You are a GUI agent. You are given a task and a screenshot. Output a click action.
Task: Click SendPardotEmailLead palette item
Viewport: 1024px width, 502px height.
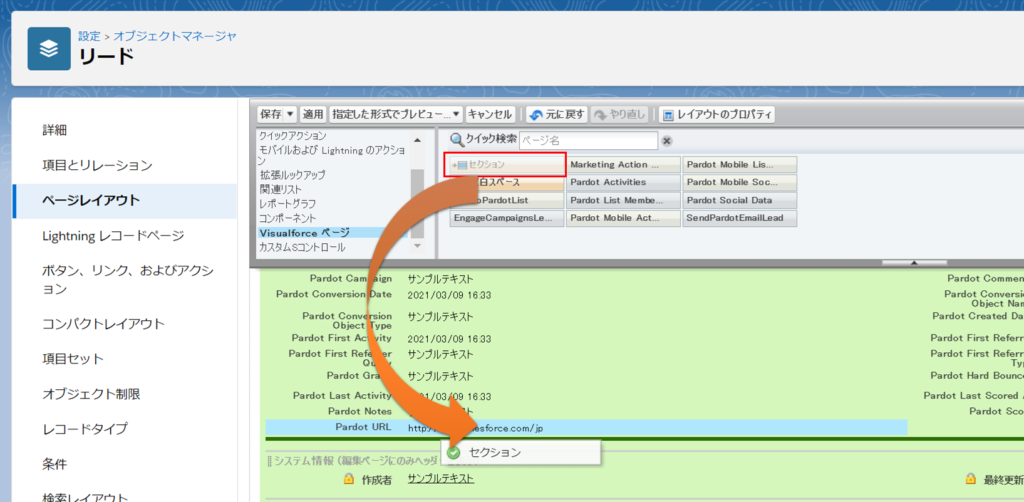coord(740,218)
